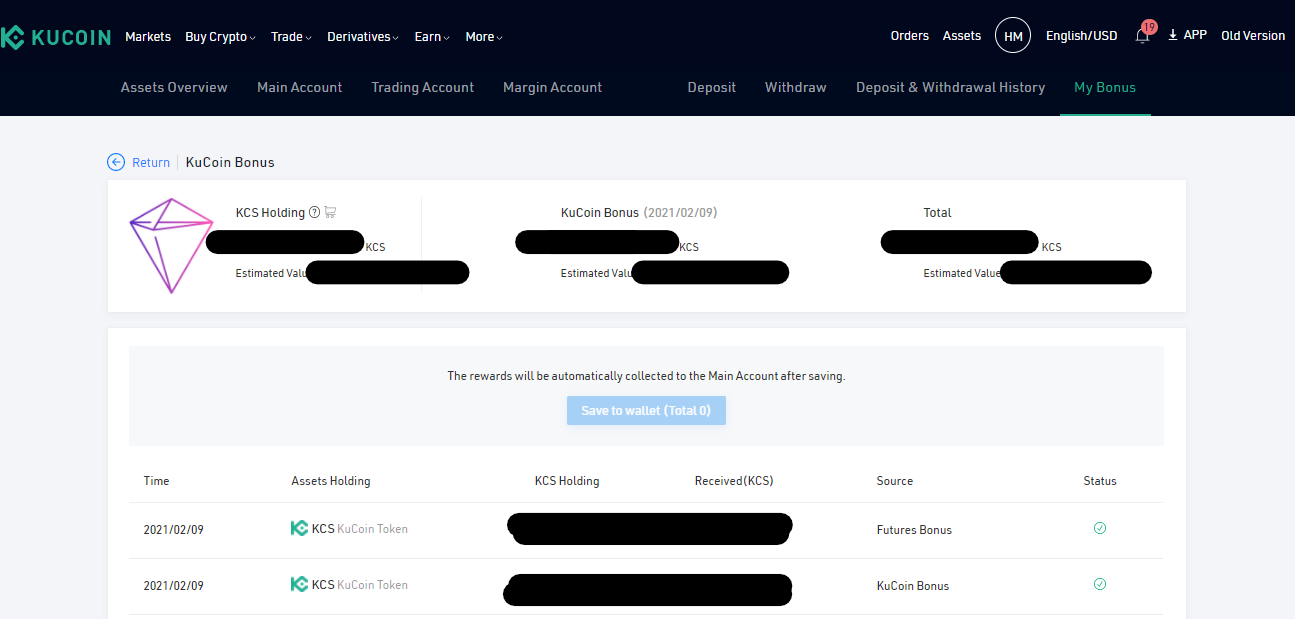The width and height of the screenshot is (1295, 619).
Task: Click the Status column header
Action: [x=1100, y=481]
